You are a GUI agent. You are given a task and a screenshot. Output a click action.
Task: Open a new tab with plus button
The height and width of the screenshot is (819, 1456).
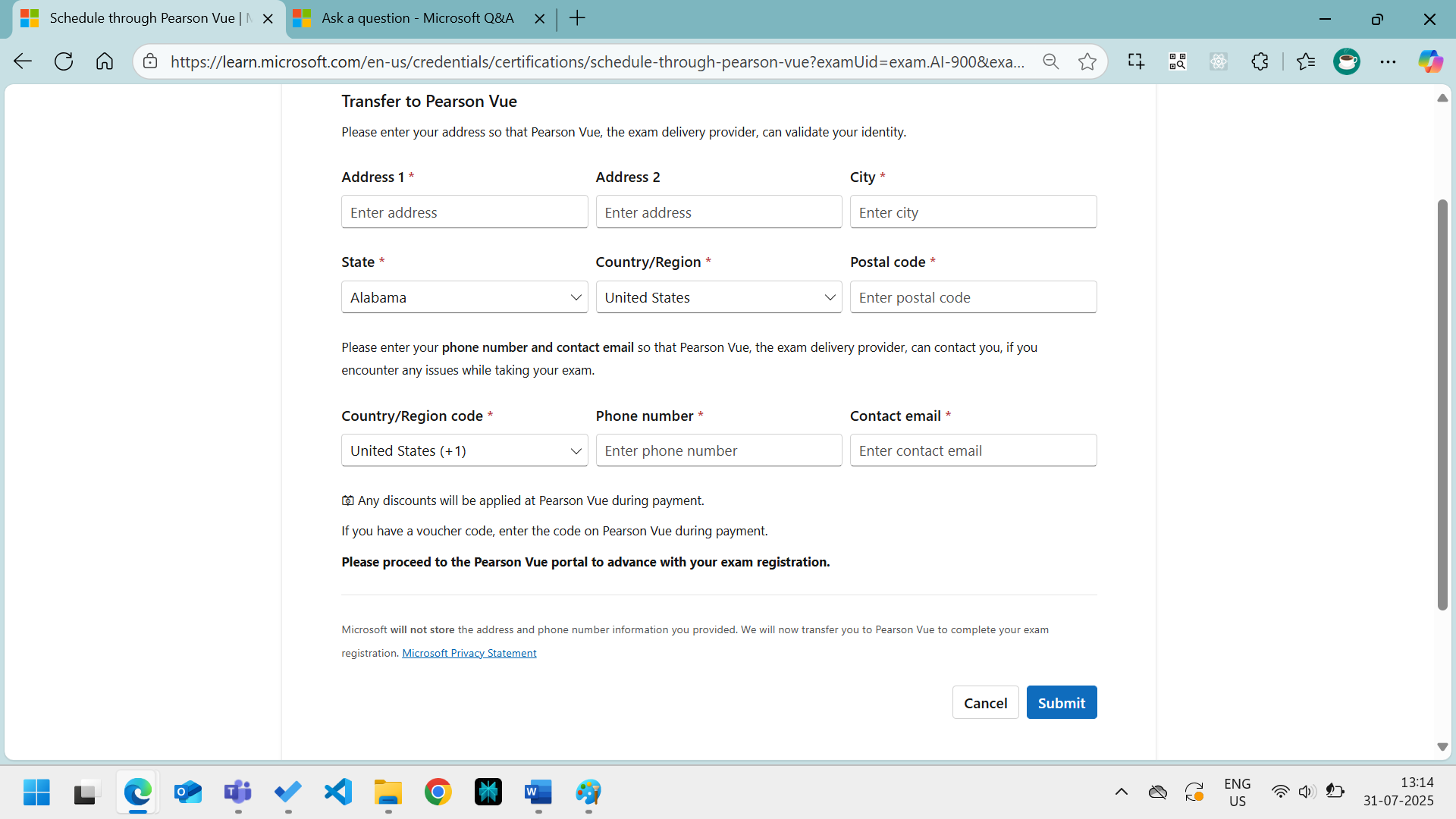(x=577, y=18)
